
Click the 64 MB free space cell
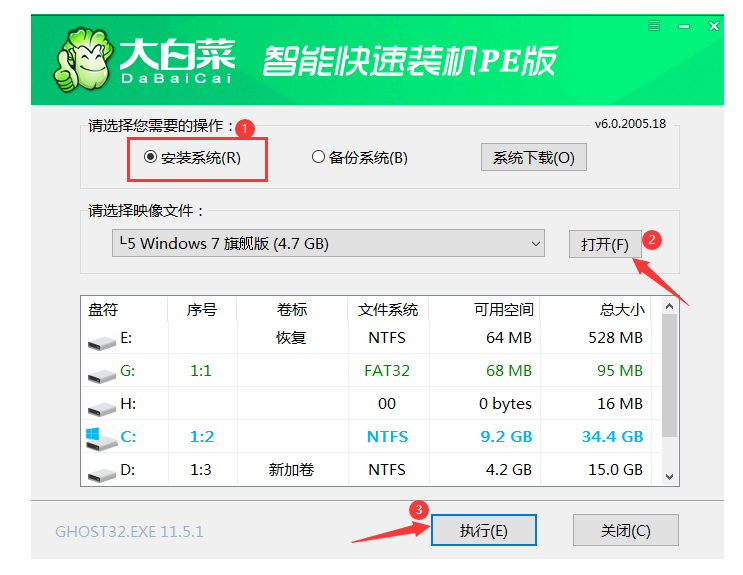(509, 338)
